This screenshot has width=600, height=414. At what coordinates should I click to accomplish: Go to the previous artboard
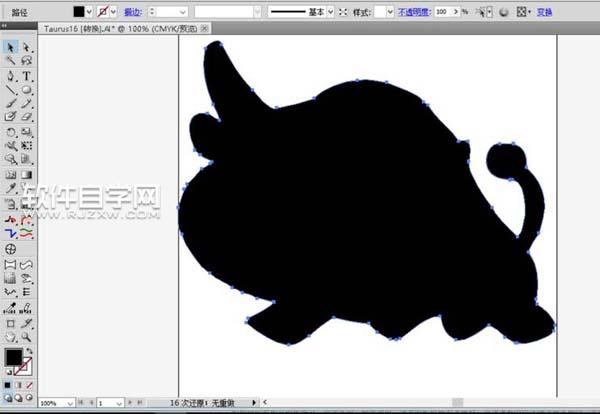[x=91, y=403]
